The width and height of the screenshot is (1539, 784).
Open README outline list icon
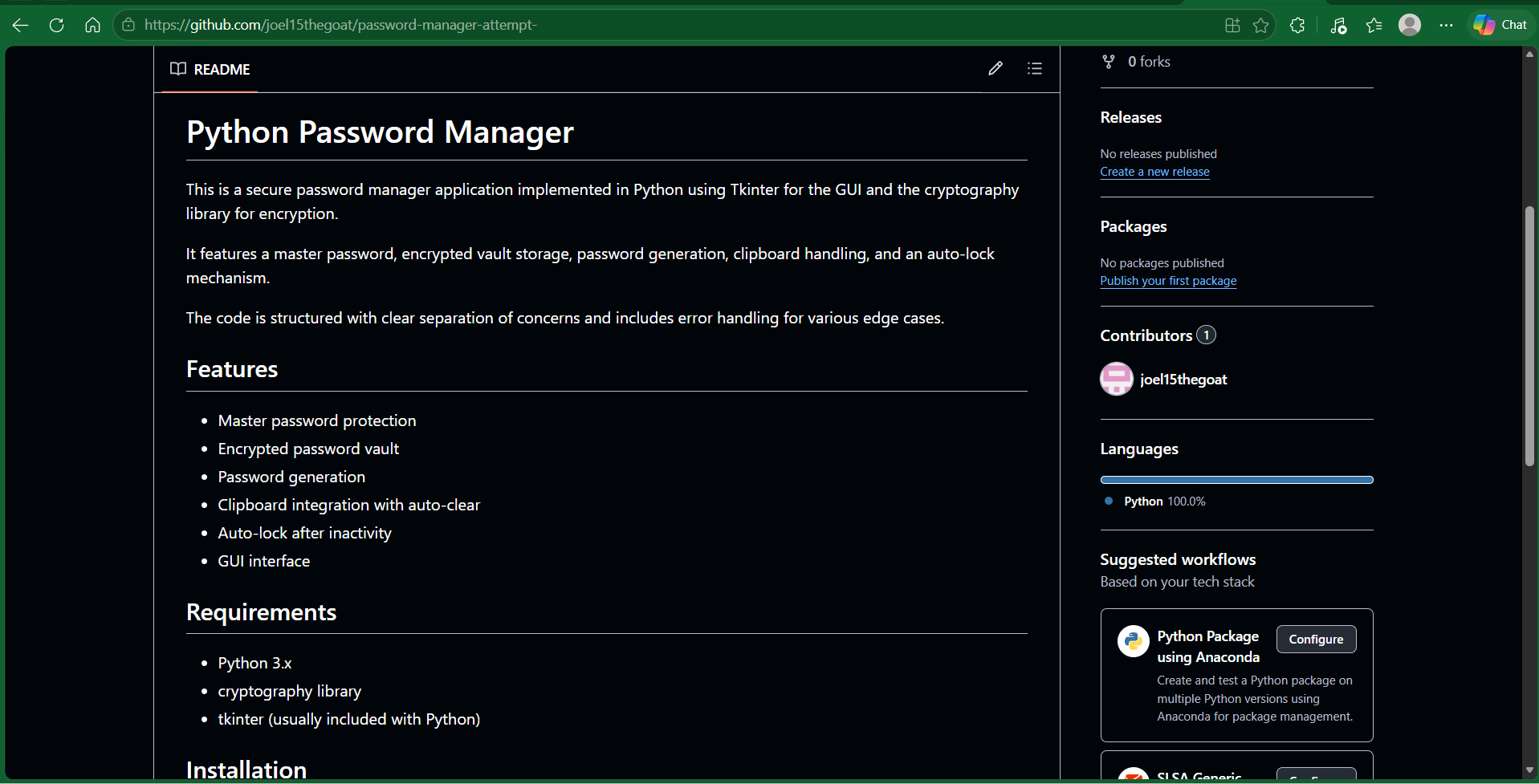pos(1035,68)
